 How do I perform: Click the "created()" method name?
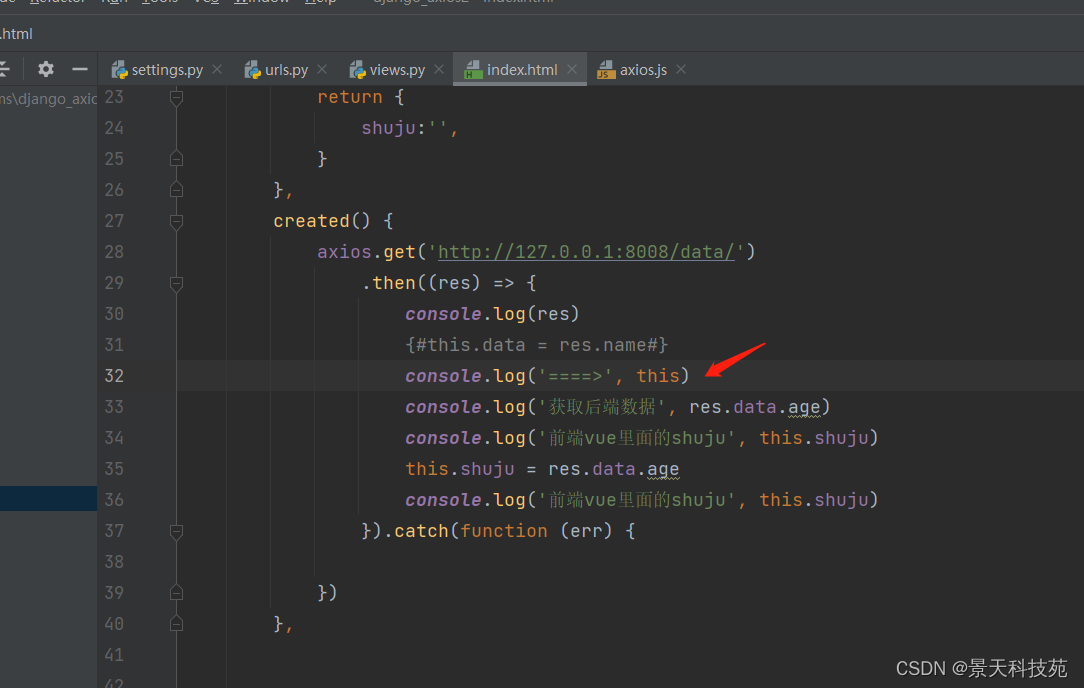coord(322,221)
